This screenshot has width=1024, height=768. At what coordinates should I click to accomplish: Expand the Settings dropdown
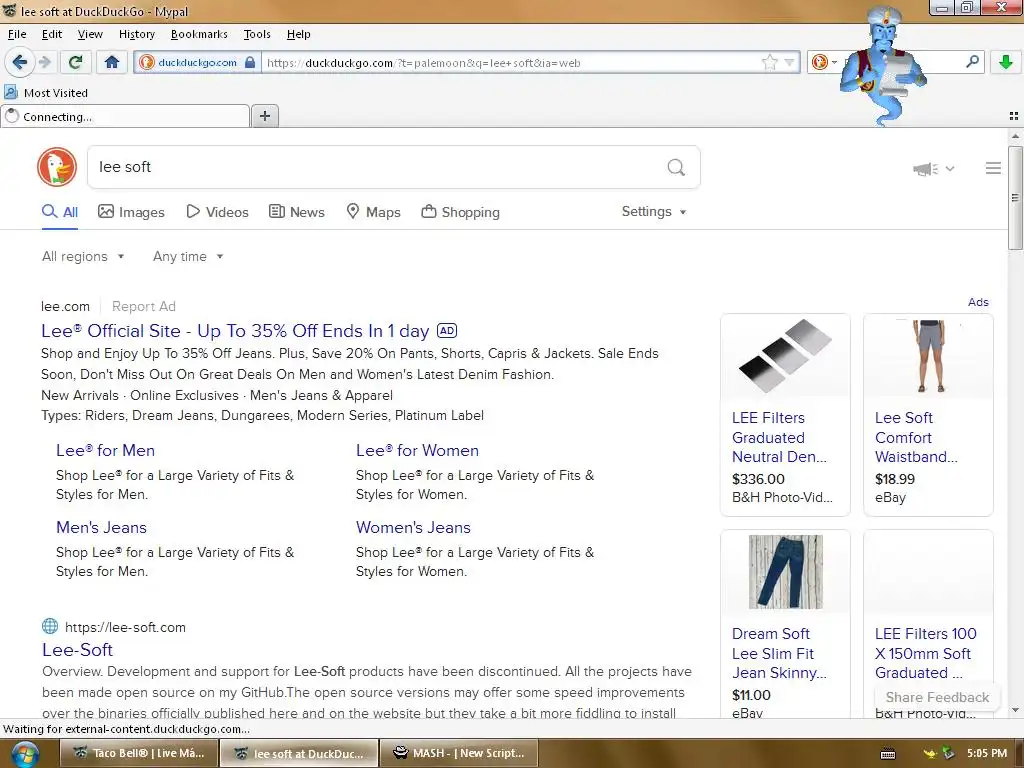click(x=654, y=212)
